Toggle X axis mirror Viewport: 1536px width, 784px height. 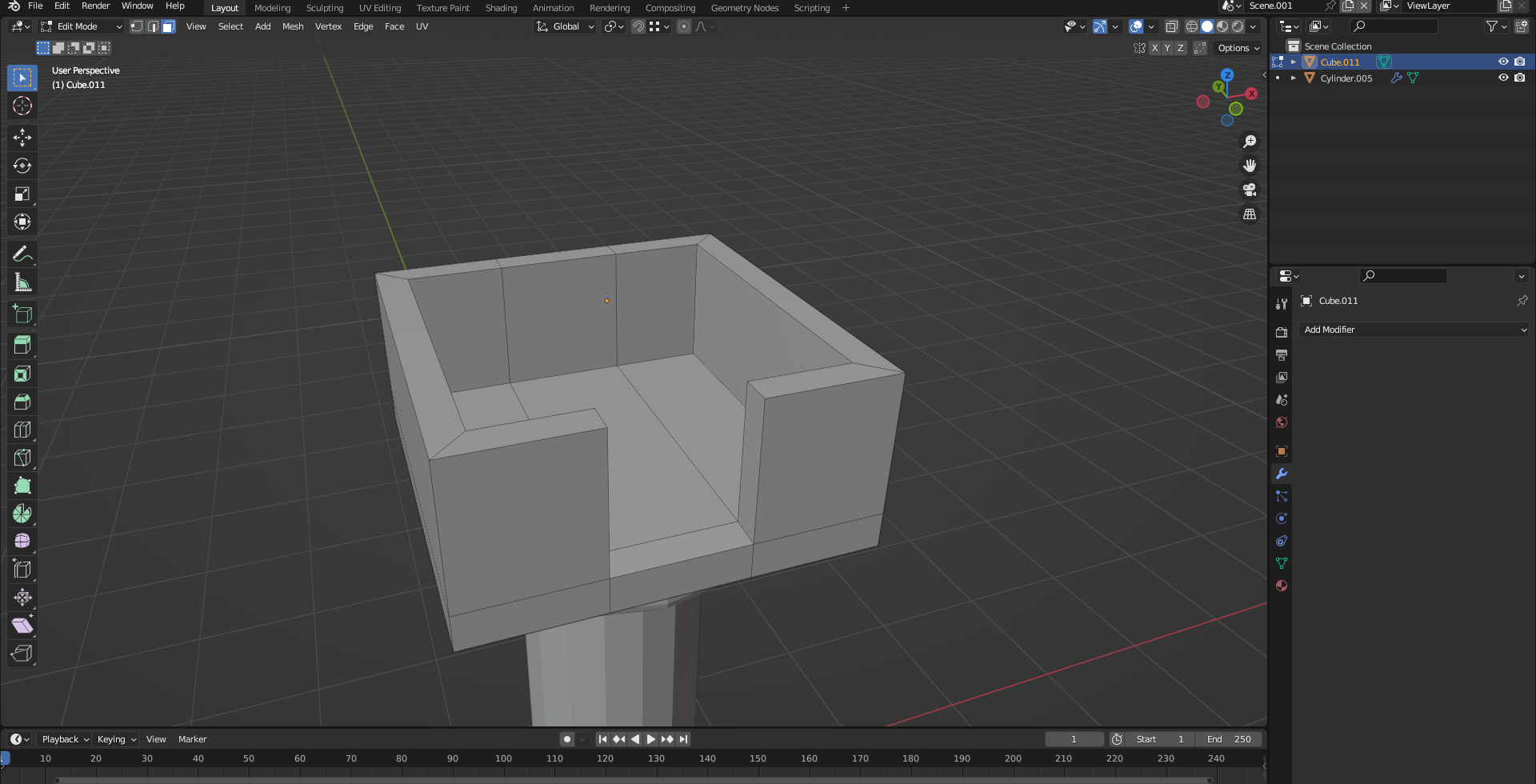coord(1154,48)
